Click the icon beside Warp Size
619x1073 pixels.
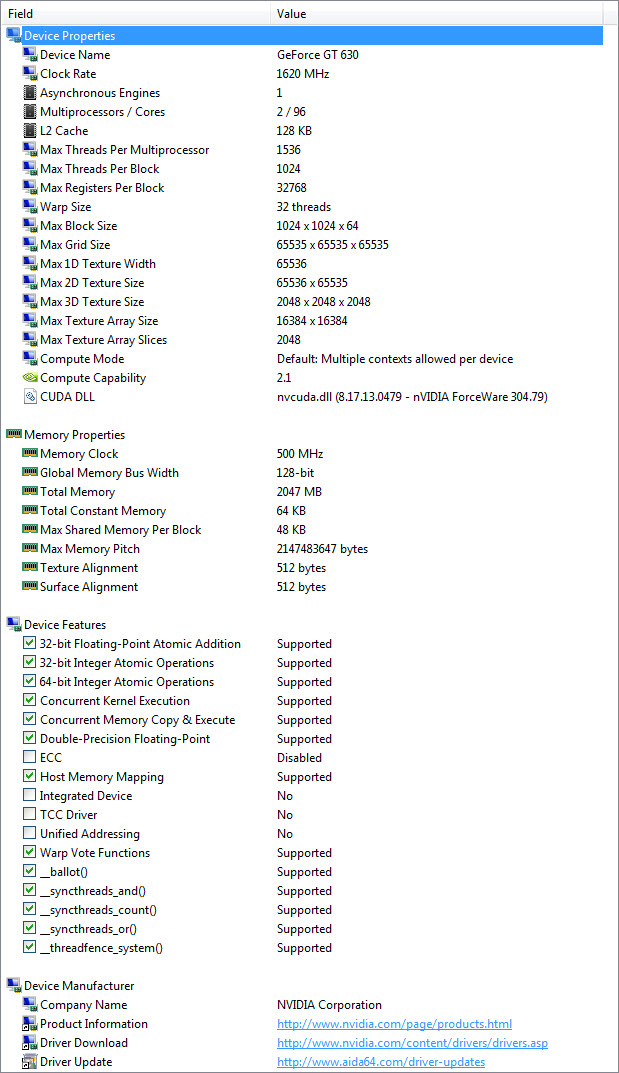click(x=29, y=207)
